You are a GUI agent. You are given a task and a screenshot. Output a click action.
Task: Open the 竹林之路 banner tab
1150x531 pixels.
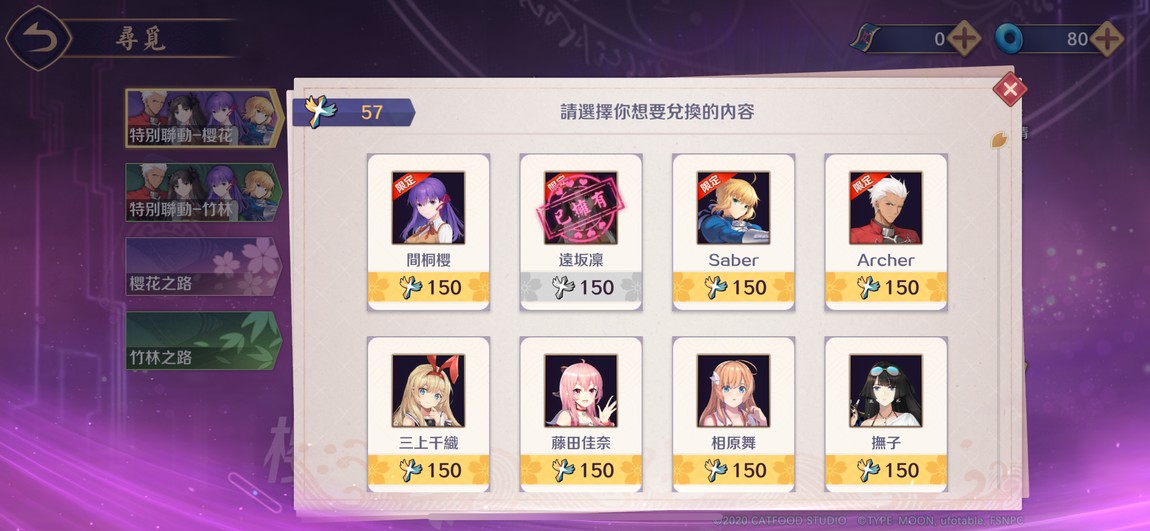click(205, 340)
